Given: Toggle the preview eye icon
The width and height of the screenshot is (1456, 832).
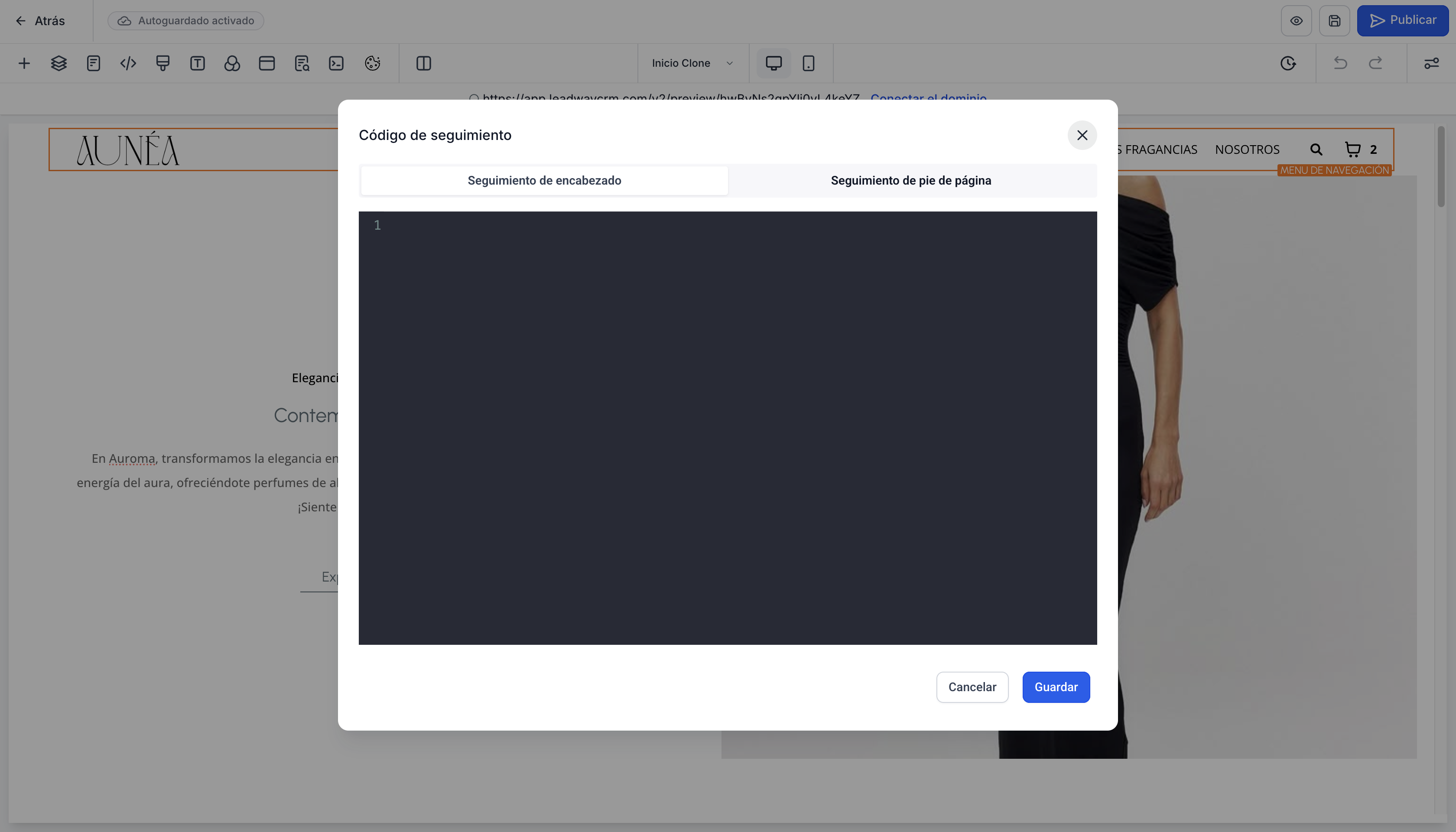Looking at the screenshot, I should [x=1296, y=20].
